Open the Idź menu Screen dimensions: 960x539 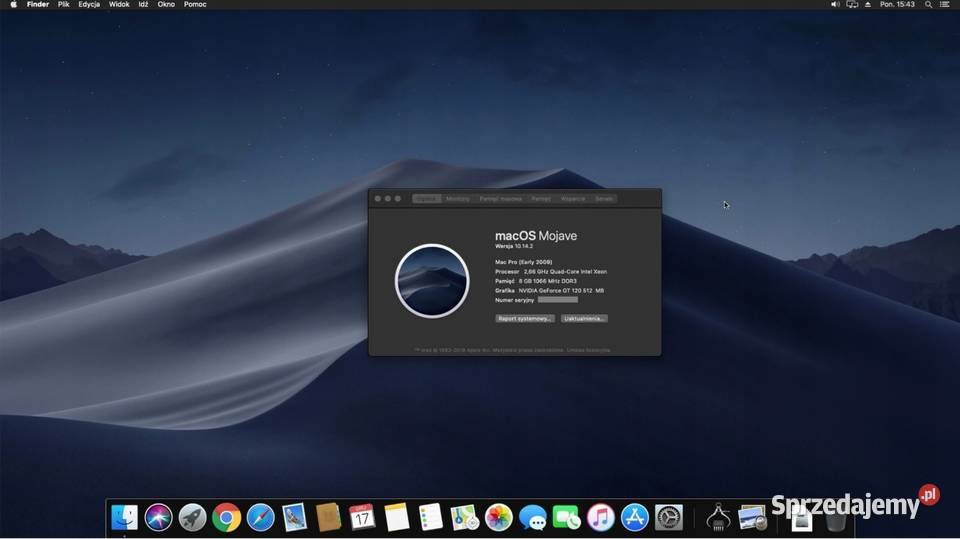click(143, 4)
